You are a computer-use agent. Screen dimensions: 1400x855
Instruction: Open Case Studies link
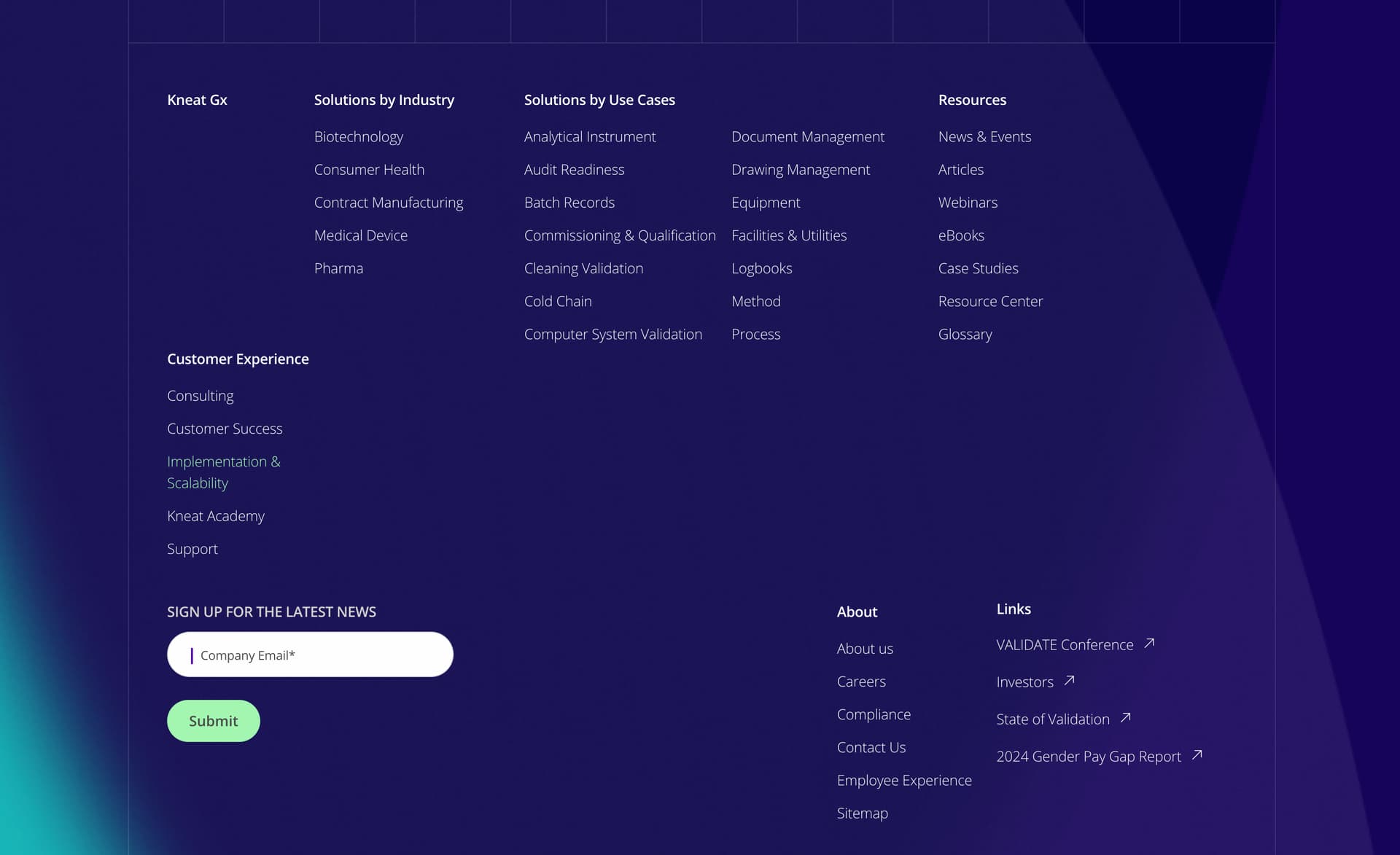coord(979,268)
